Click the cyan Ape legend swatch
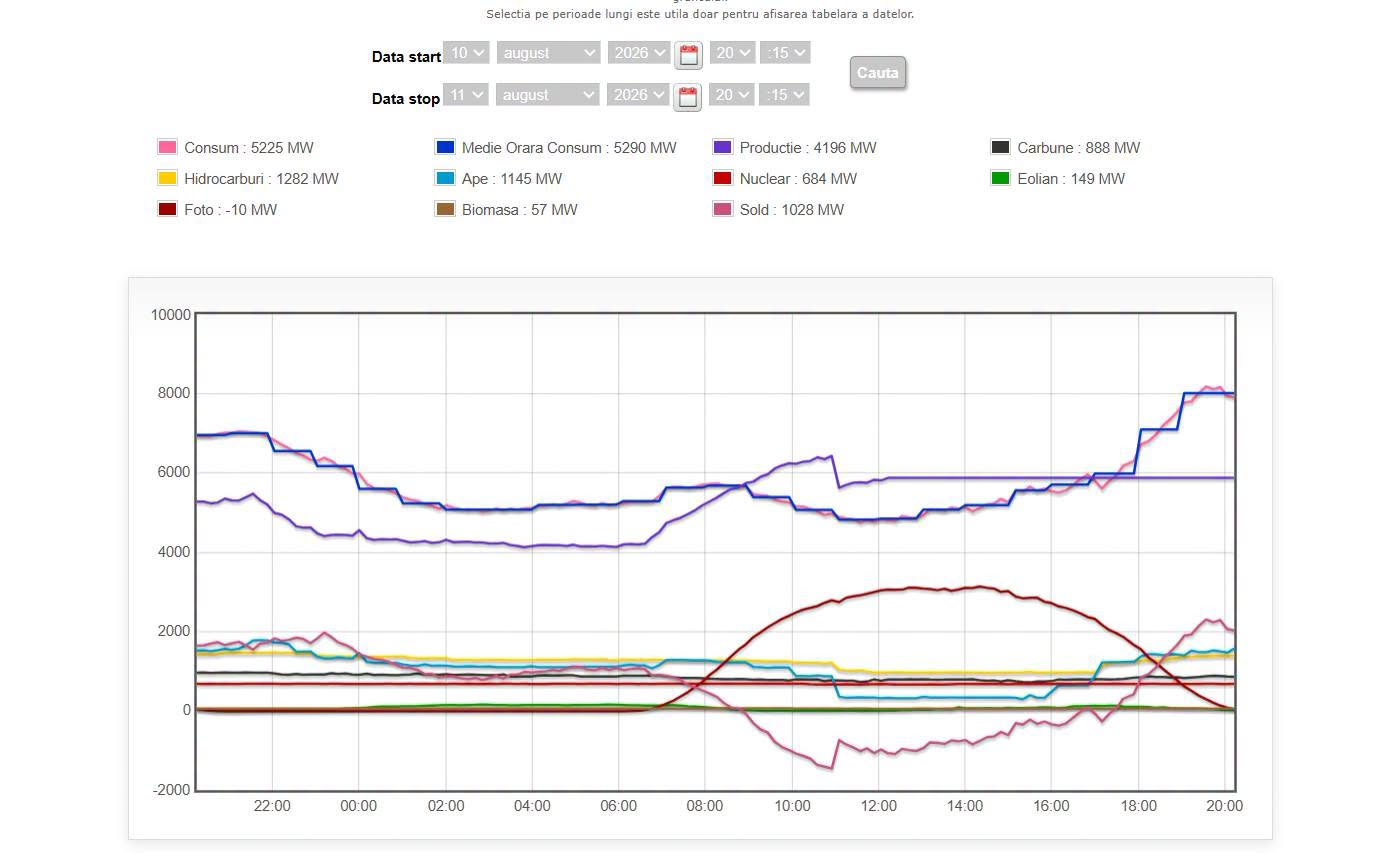Viewport: 1376px width, 853px height. click(x=445, y=178)
